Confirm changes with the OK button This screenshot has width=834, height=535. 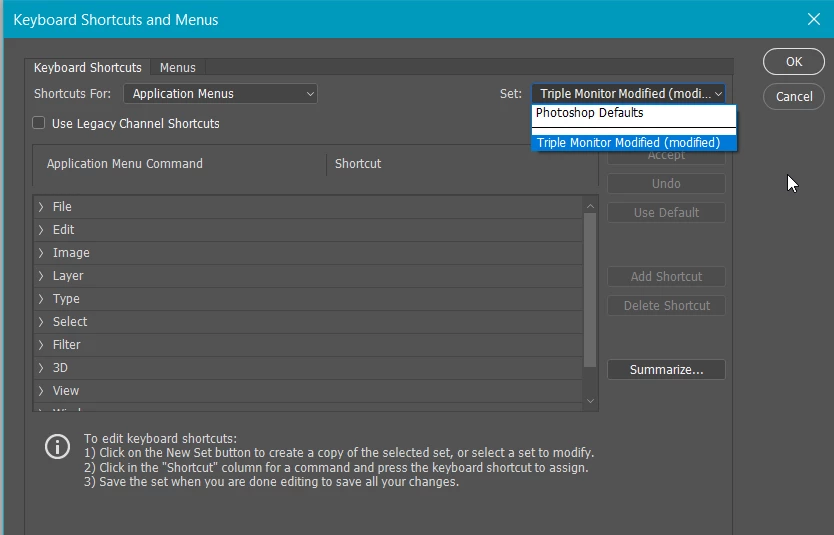point(794,62)
